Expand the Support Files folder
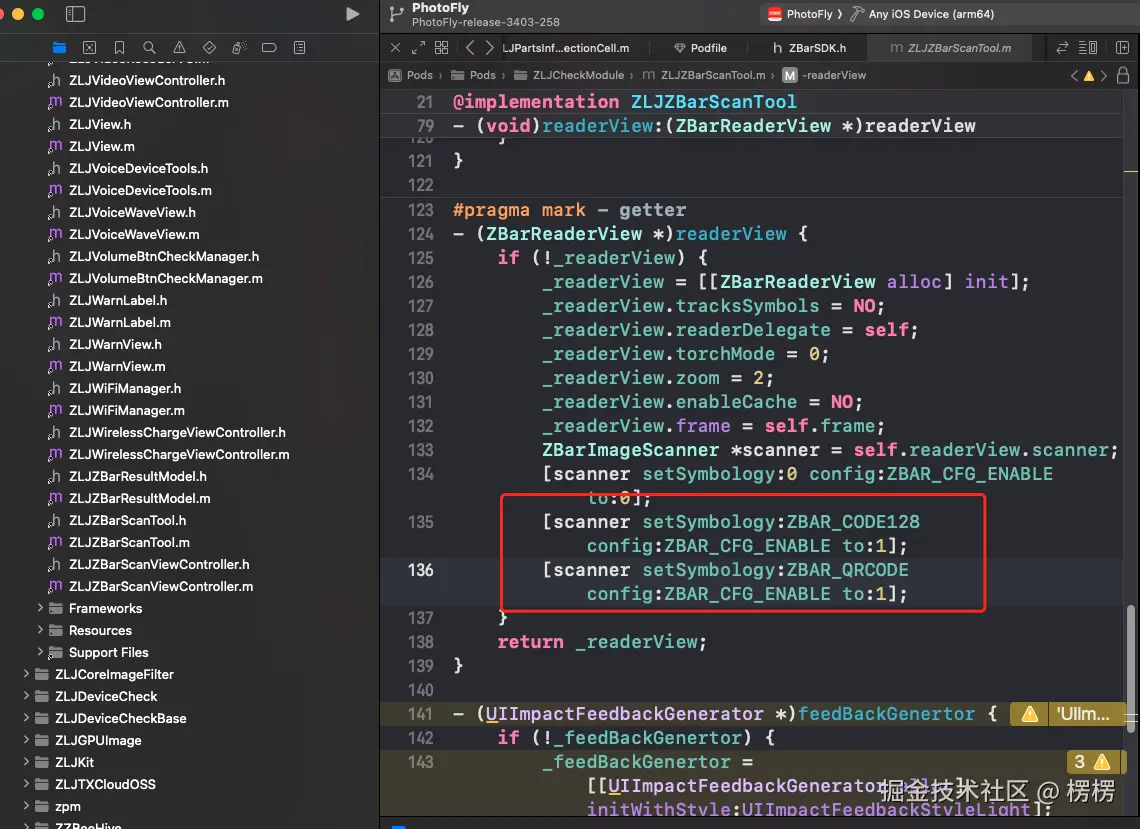This screenshot has width=1140, height=829. 41,652
